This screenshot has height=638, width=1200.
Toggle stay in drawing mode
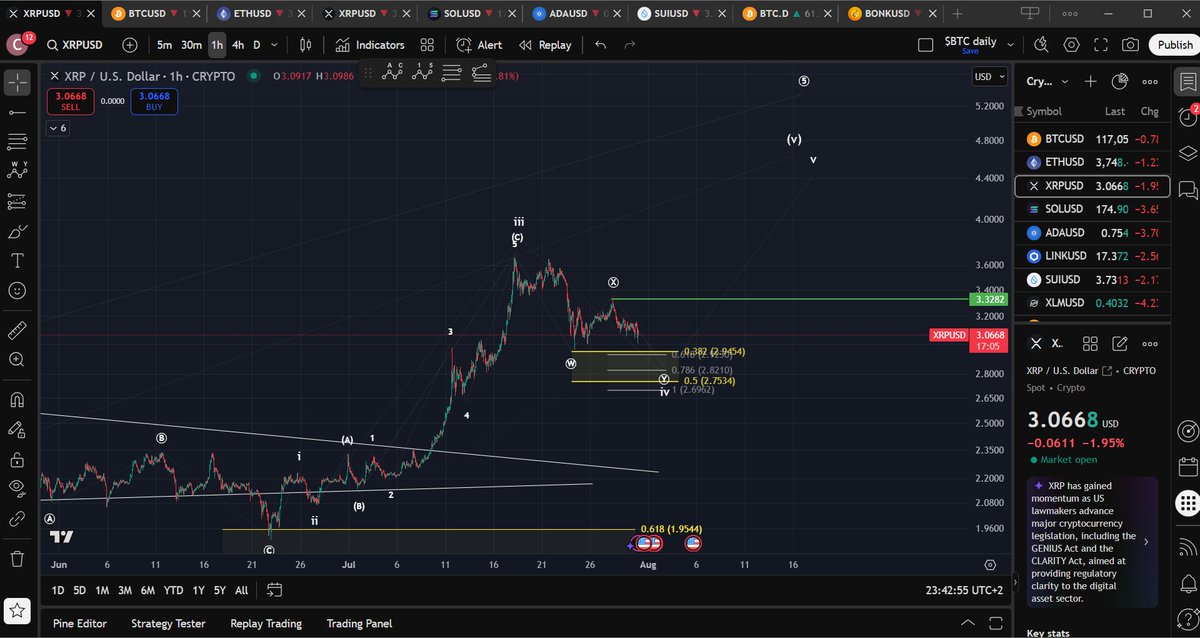click(17, 430)
